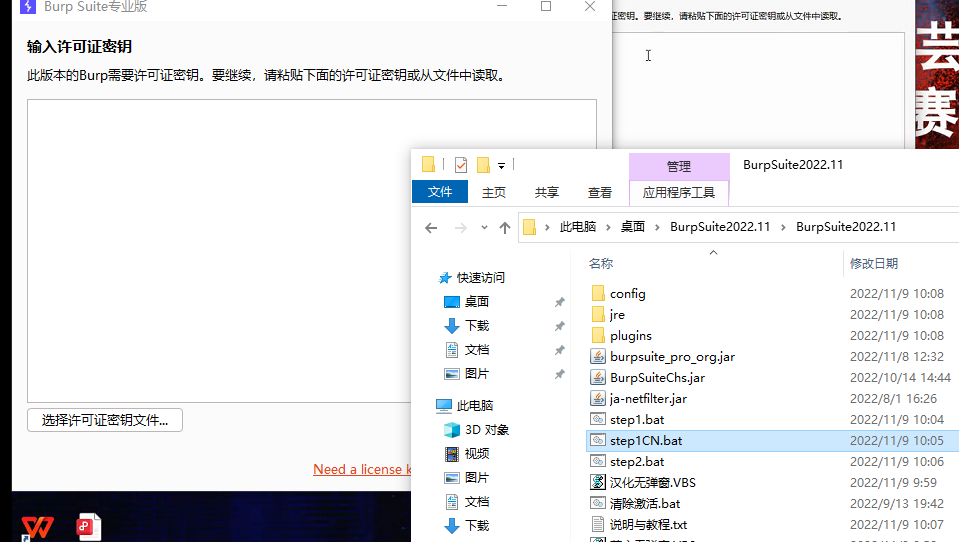Select the 管理 contextual tab
Image resolution: width=959 pixels, height=542 pixels.
[679, 166]
